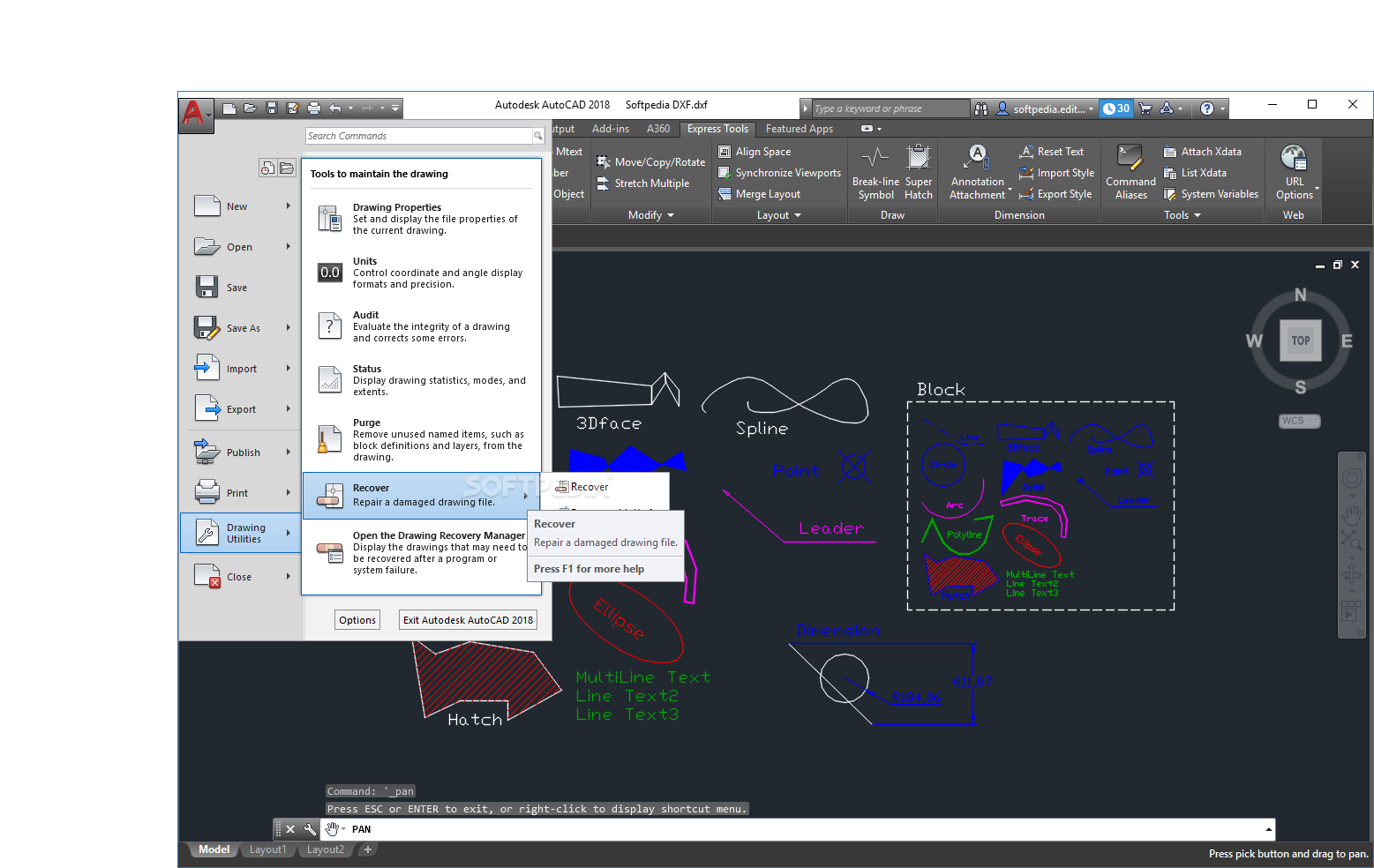Click the Redo arrow in quick access
Viewport: 1374px width, 868px height.
coord(367,108)
